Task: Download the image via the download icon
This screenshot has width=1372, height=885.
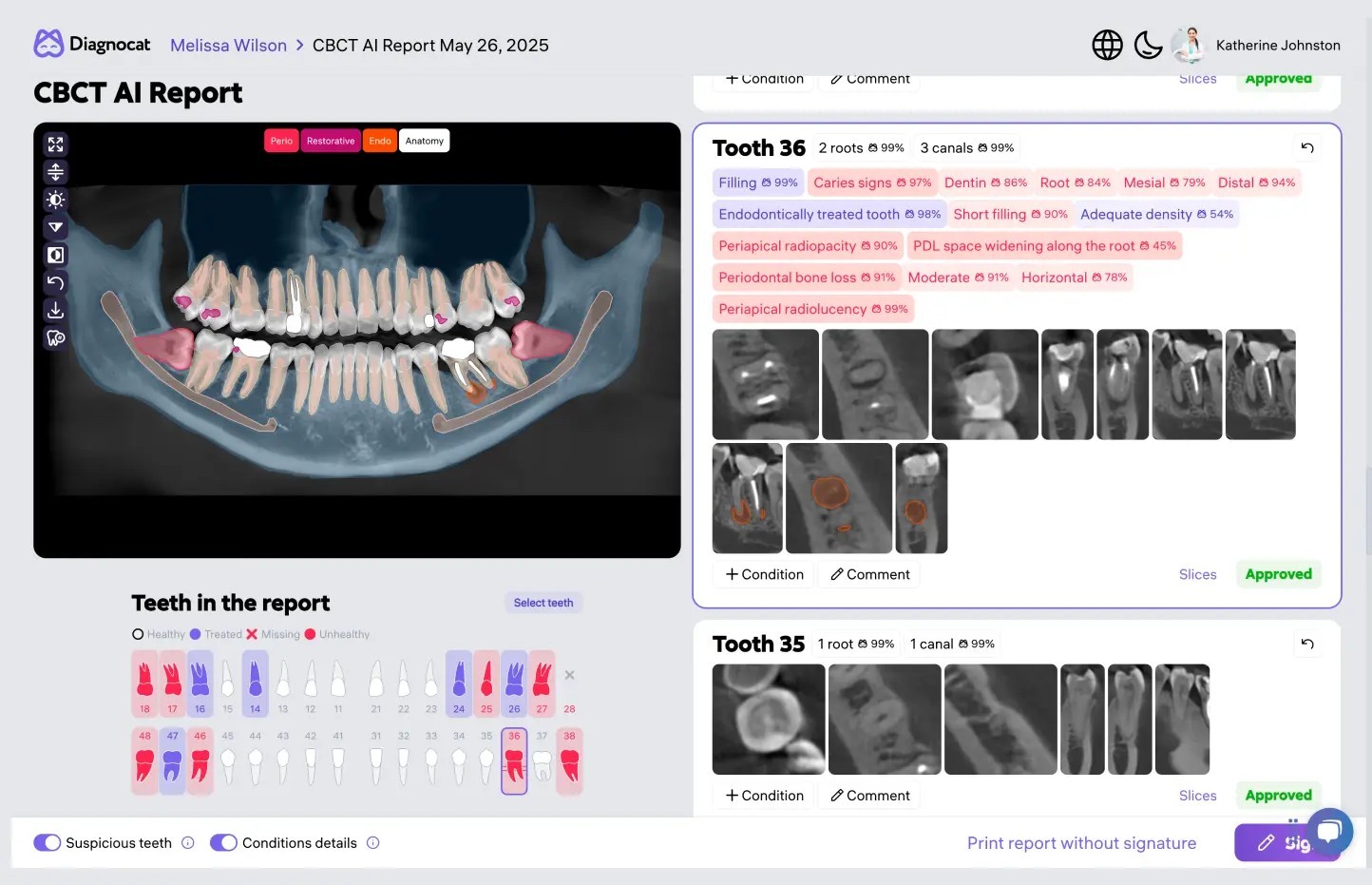Action: [55, 310]
